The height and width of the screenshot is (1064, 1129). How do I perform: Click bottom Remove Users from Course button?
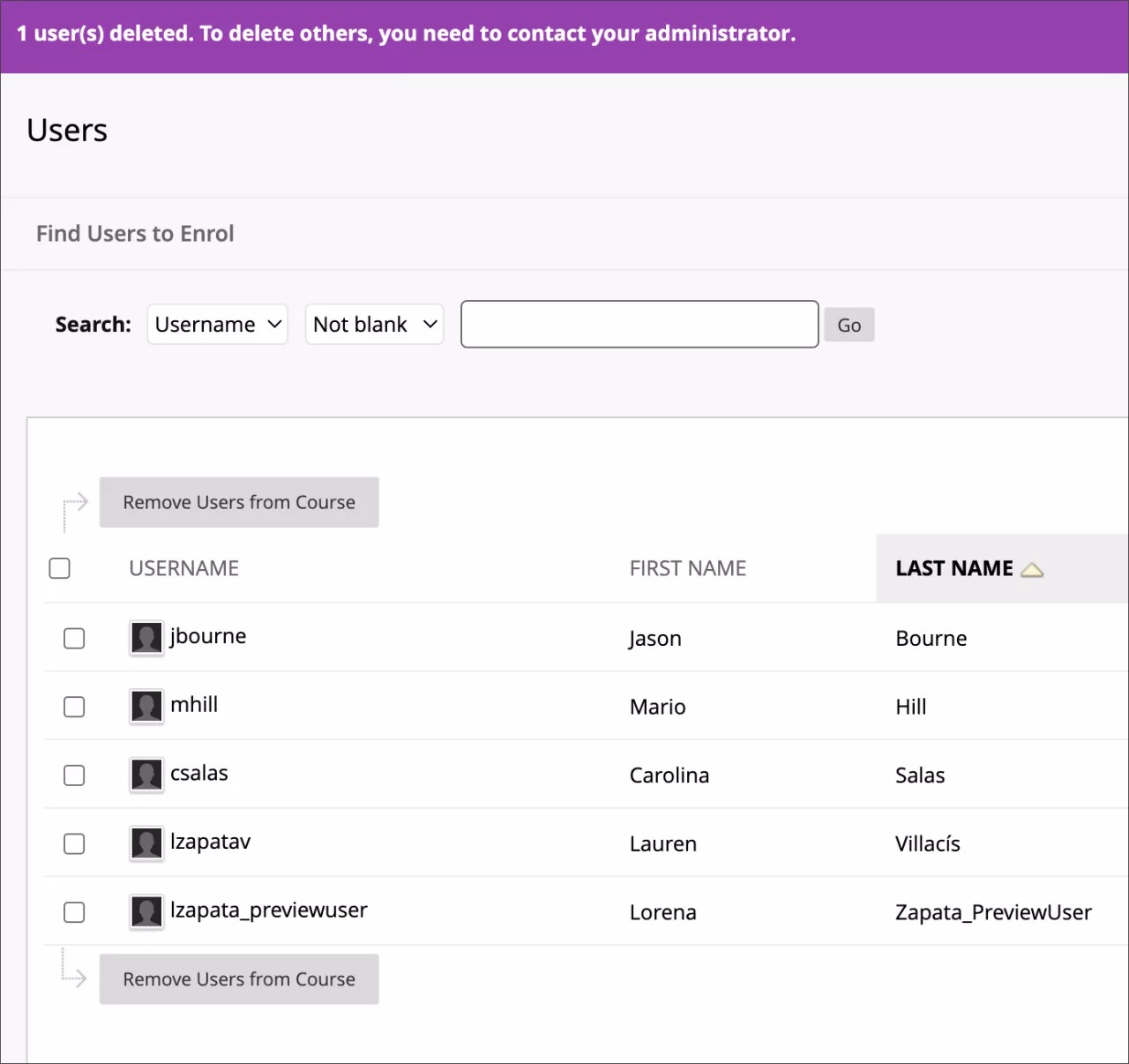[239, 979]
